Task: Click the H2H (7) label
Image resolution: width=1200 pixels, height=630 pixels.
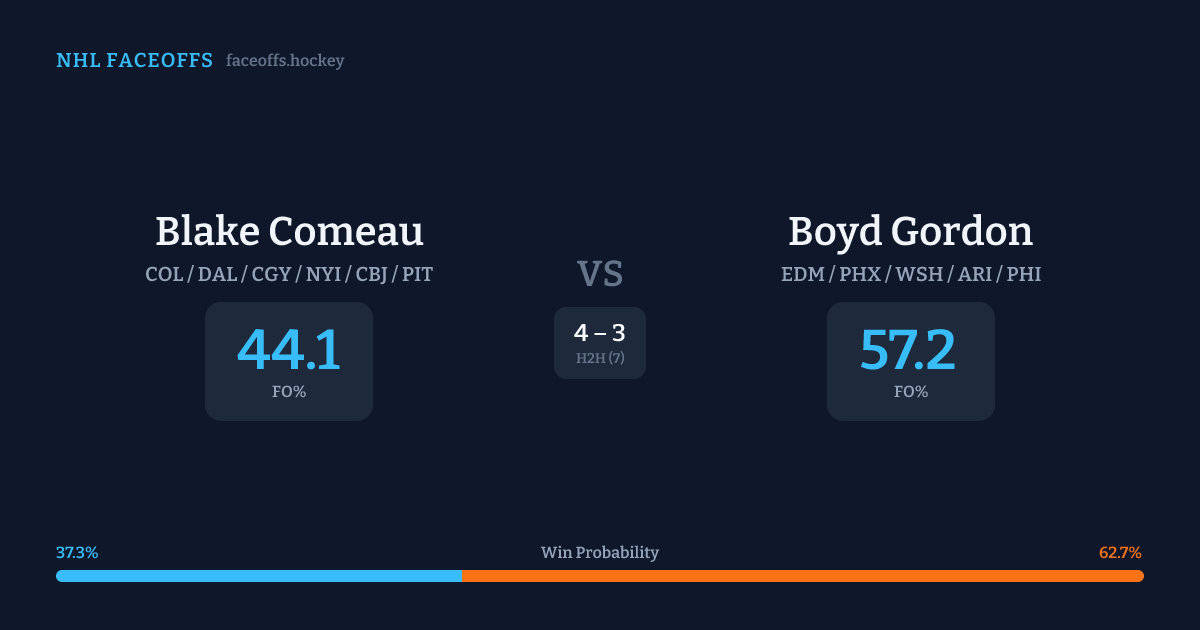Action: (600, 358)
